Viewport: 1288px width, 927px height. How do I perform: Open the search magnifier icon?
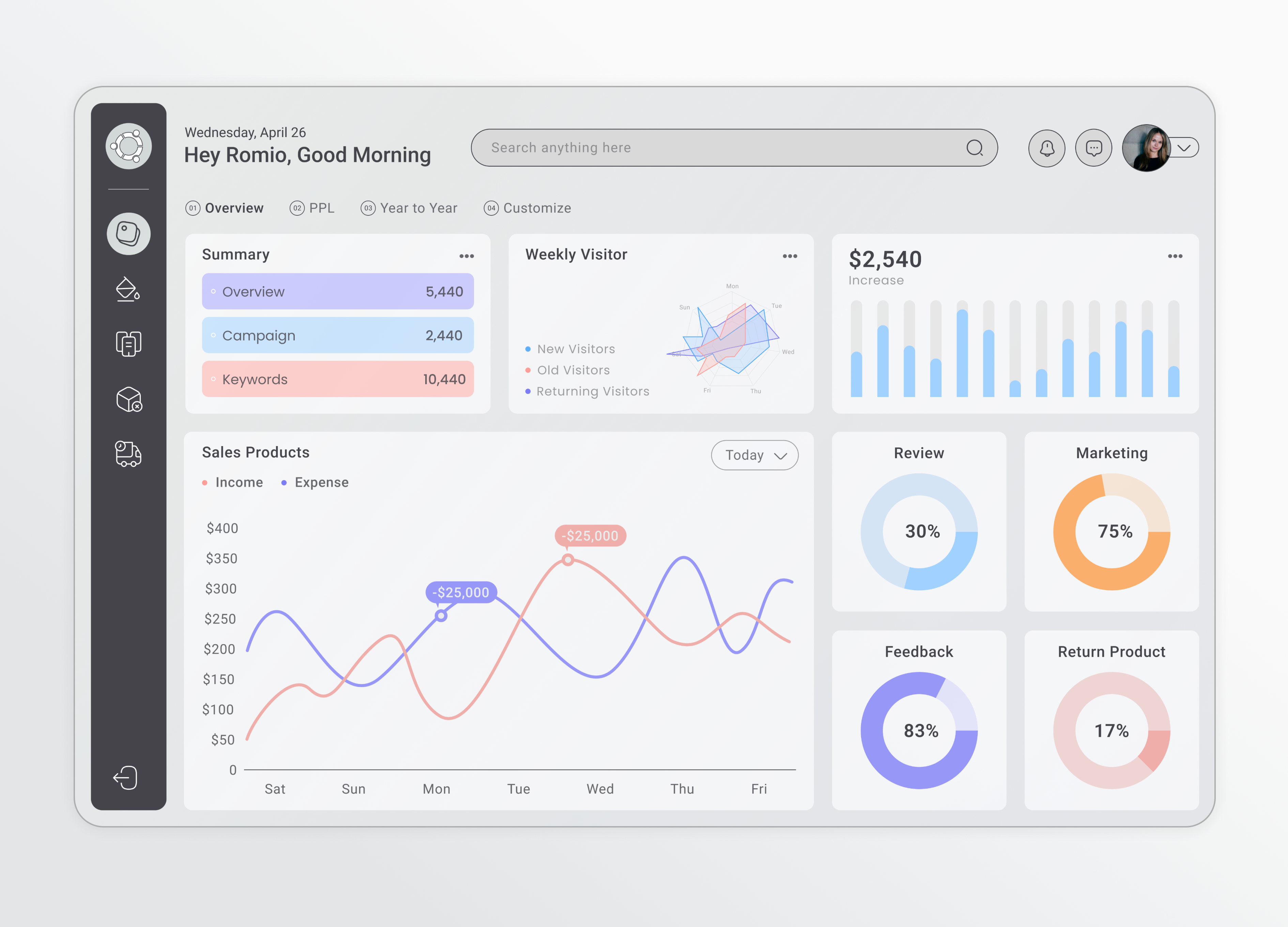click(x=975, y=148)
